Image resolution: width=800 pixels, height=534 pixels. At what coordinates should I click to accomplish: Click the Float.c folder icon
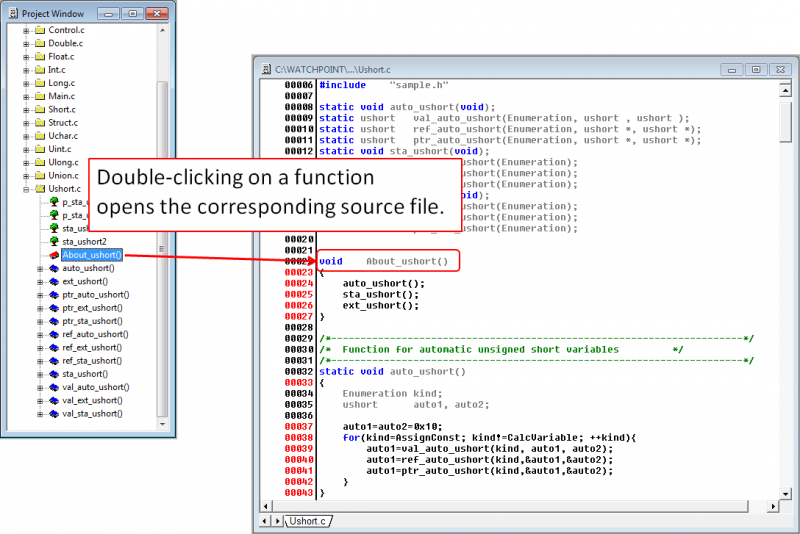(x=40, y=57)
